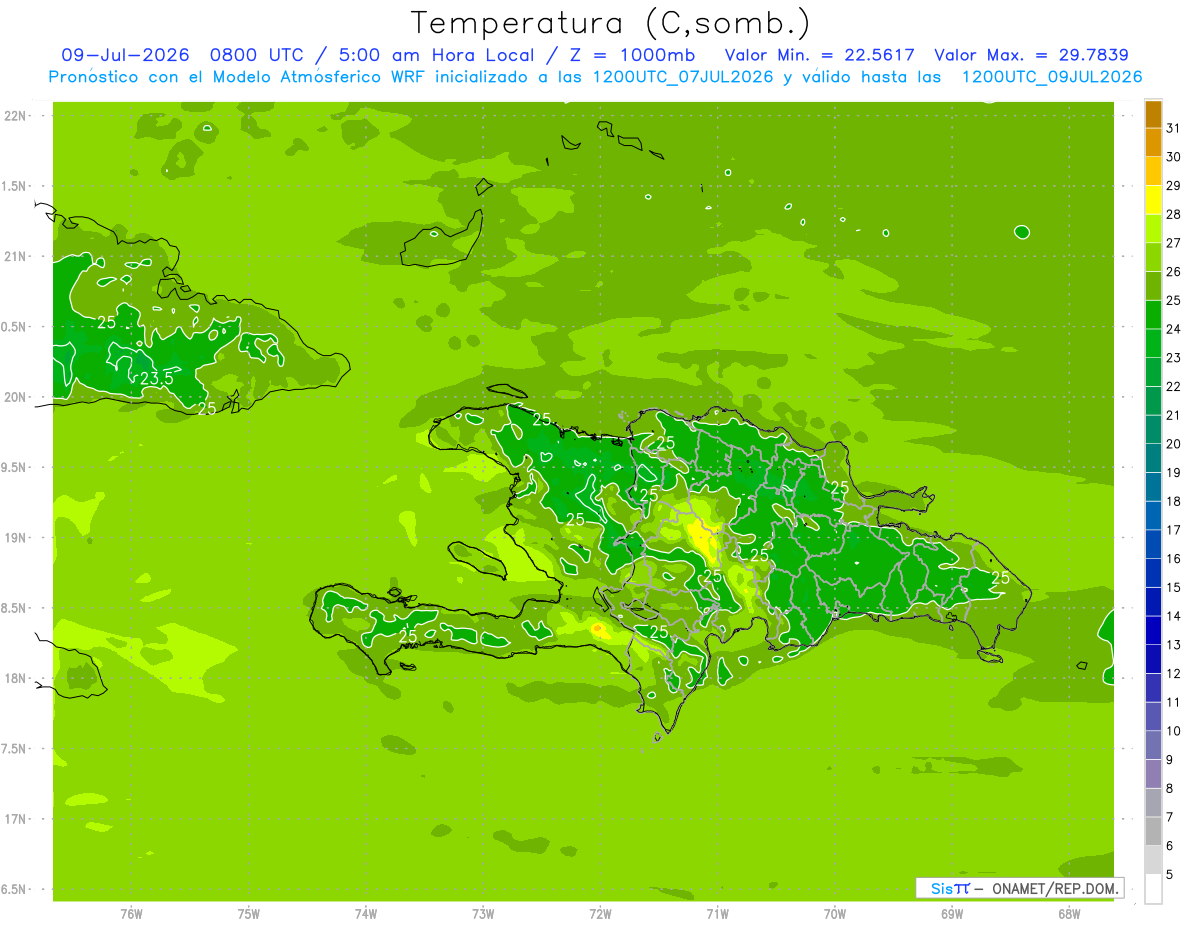Click the blue legend swatch between 16 and 17
Viewport: 1200px width, 927px height.
[x=1153, y=545]
